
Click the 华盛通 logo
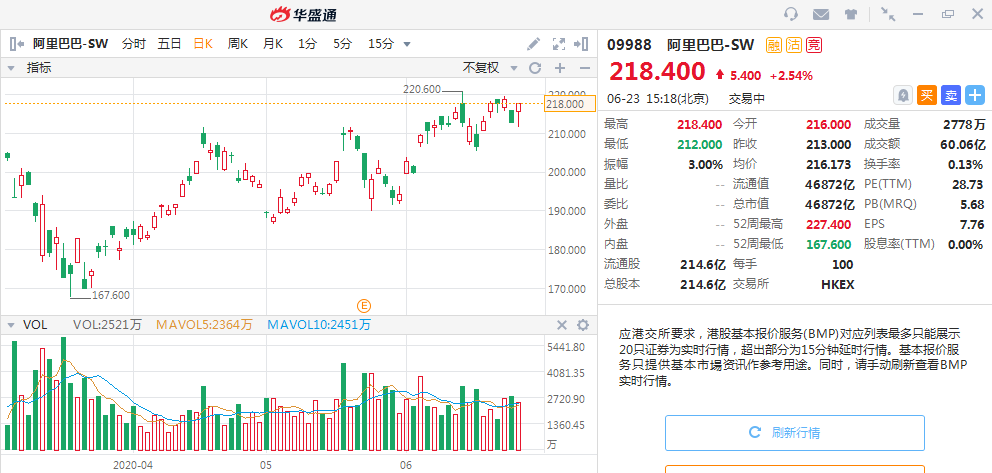tap(305, 14)
